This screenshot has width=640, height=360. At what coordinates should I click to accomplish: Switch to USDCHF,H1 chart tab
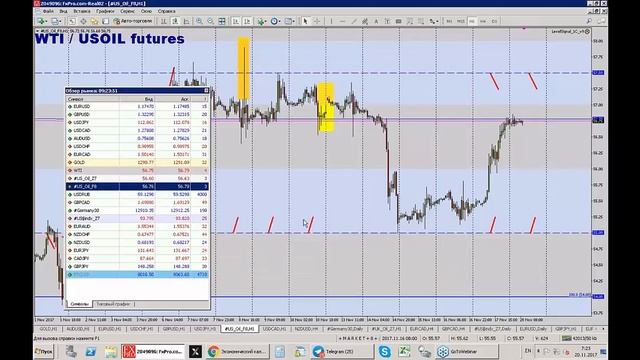pos(142,329)
